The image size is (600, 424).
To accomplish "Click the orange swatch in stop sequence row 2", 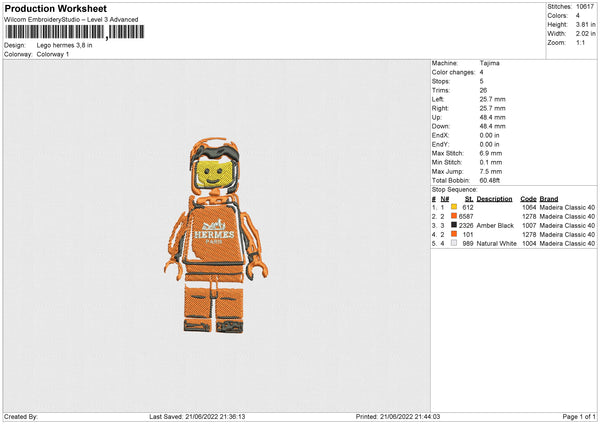I will (454, 216).
